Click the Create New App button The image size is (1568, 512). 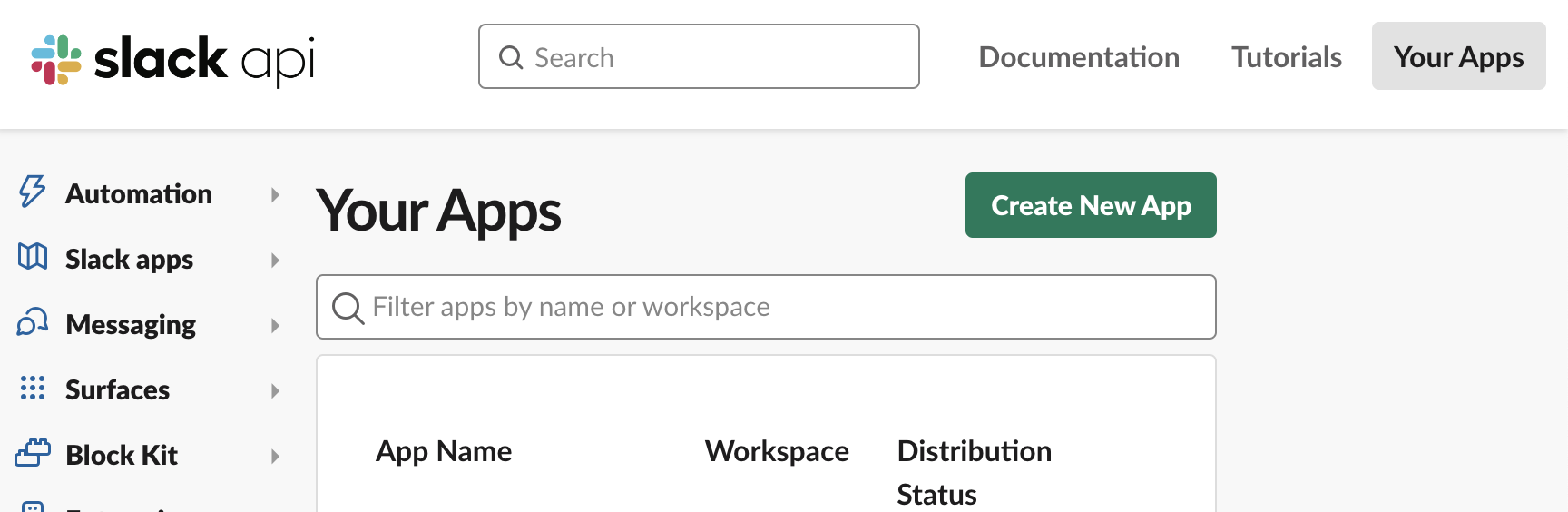pyautogui.click(x=1091, y=205)
